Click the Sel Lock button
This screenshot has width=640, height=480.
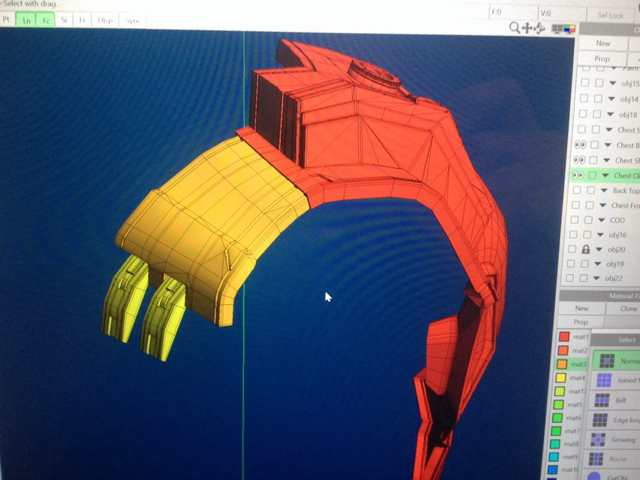click(610, 15)
